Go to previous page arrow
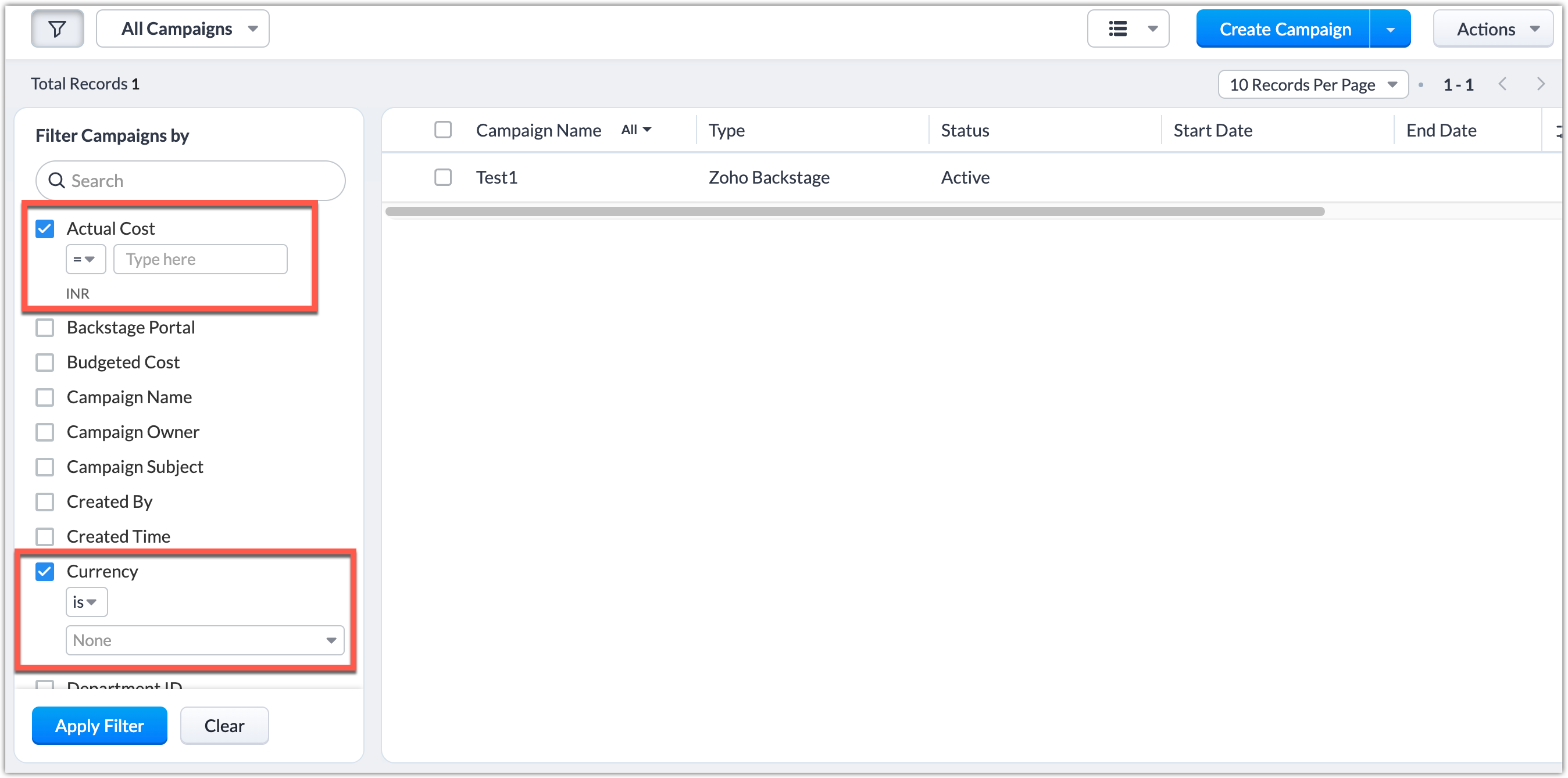The height and width of the screenshot is (778, 1568). point(1502,84)
